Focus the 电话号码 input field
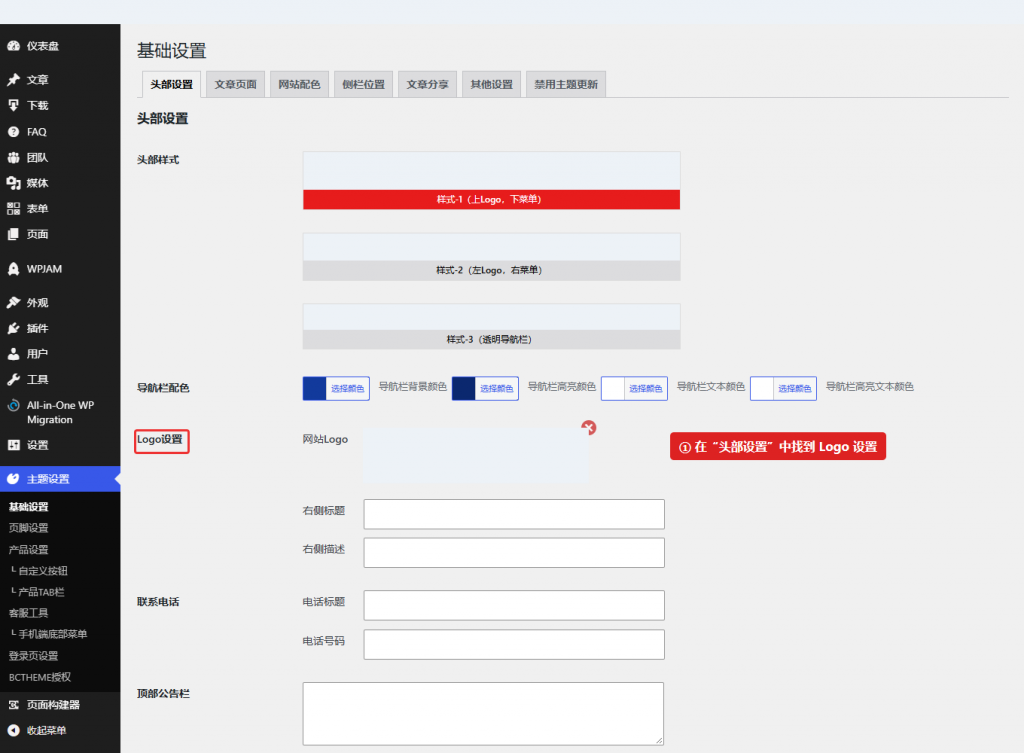The width and height of the screenshot is (1024, 753). click(514, 645)
